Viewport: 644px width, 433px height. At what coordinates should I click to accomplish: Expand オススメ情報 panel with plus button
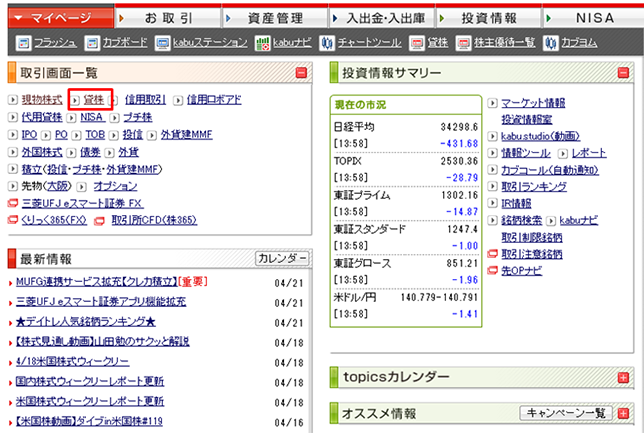pos(623,413)
